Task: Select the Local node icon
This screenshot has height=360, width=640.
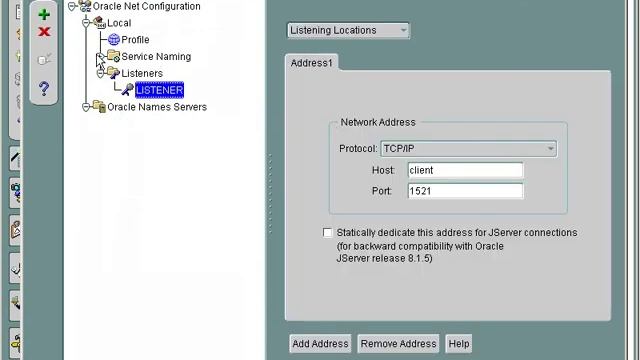Action: pos(100,22)
